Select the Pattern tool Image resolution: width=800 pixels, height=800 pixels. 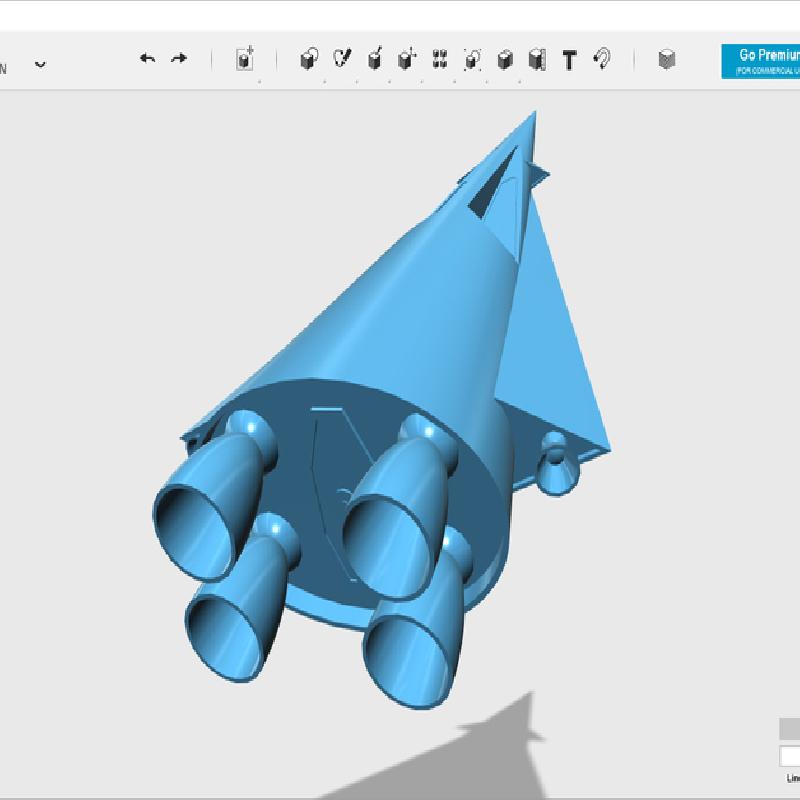pyautogui.click(x=439, y=60)
